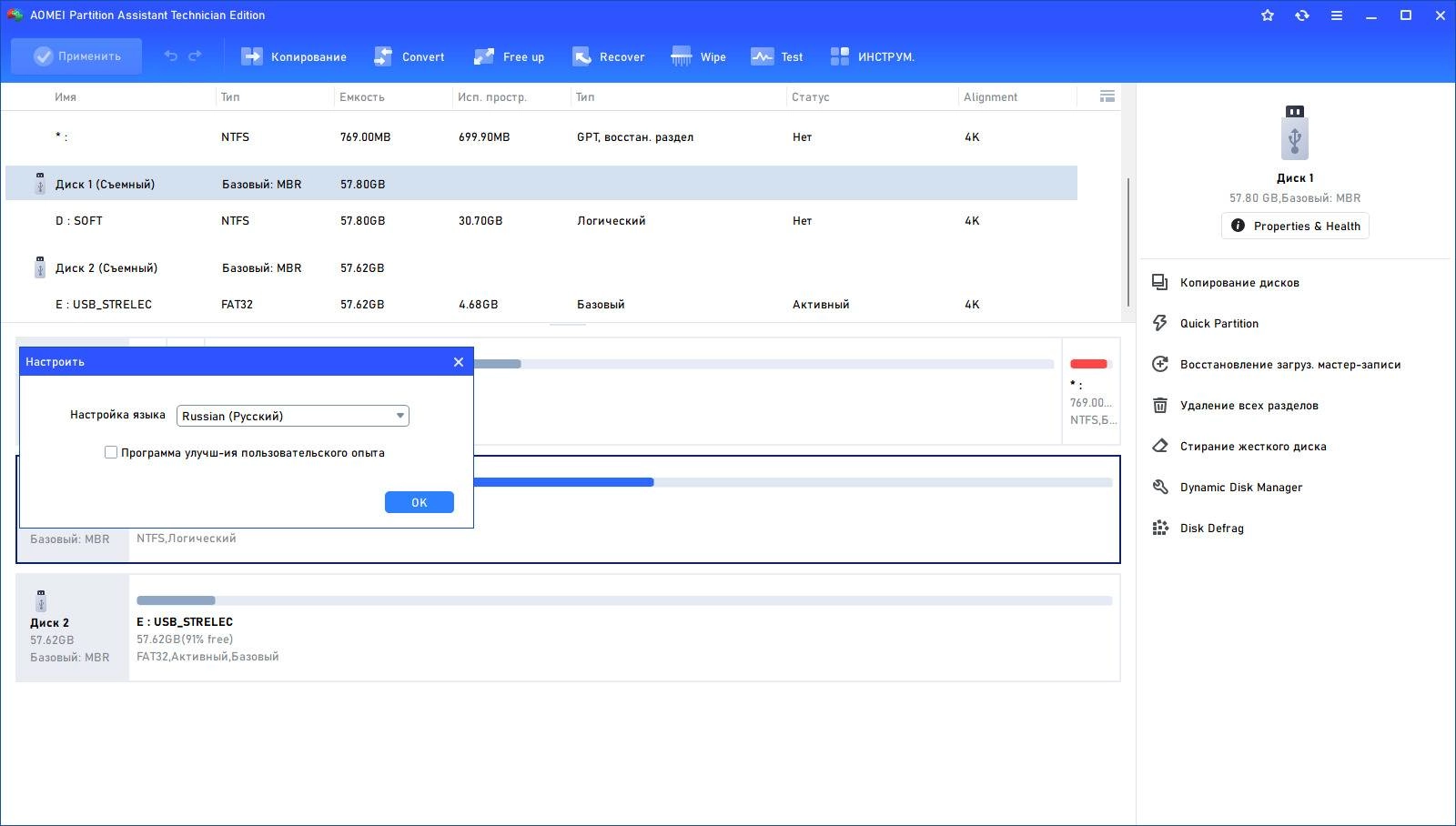Redo the operation arrow

coord(195,56)
